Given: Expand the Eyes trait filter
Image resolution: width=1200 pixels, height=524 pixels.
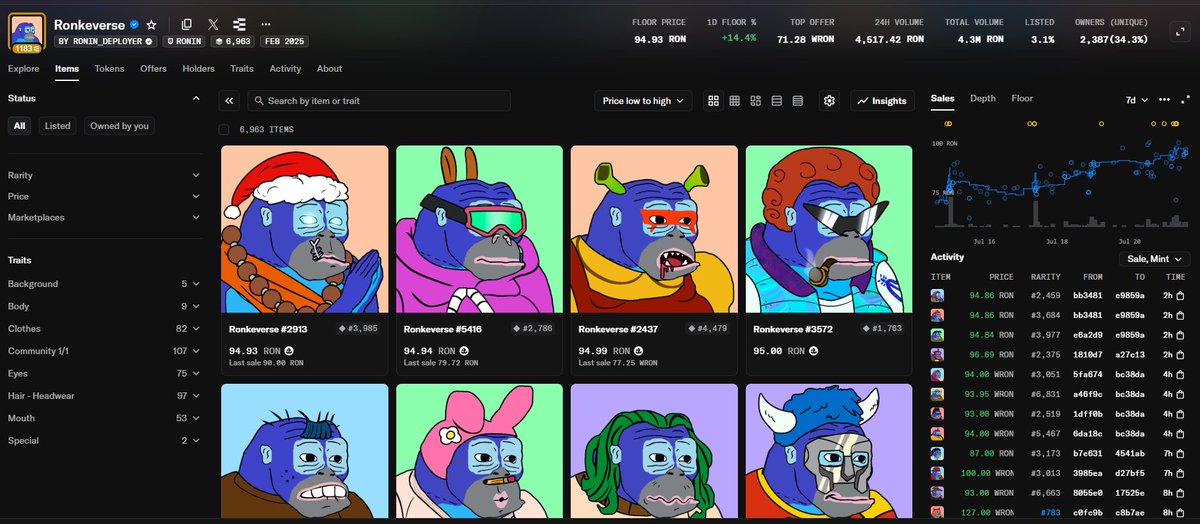Looking at the screenshot, I should pos(104,373).
